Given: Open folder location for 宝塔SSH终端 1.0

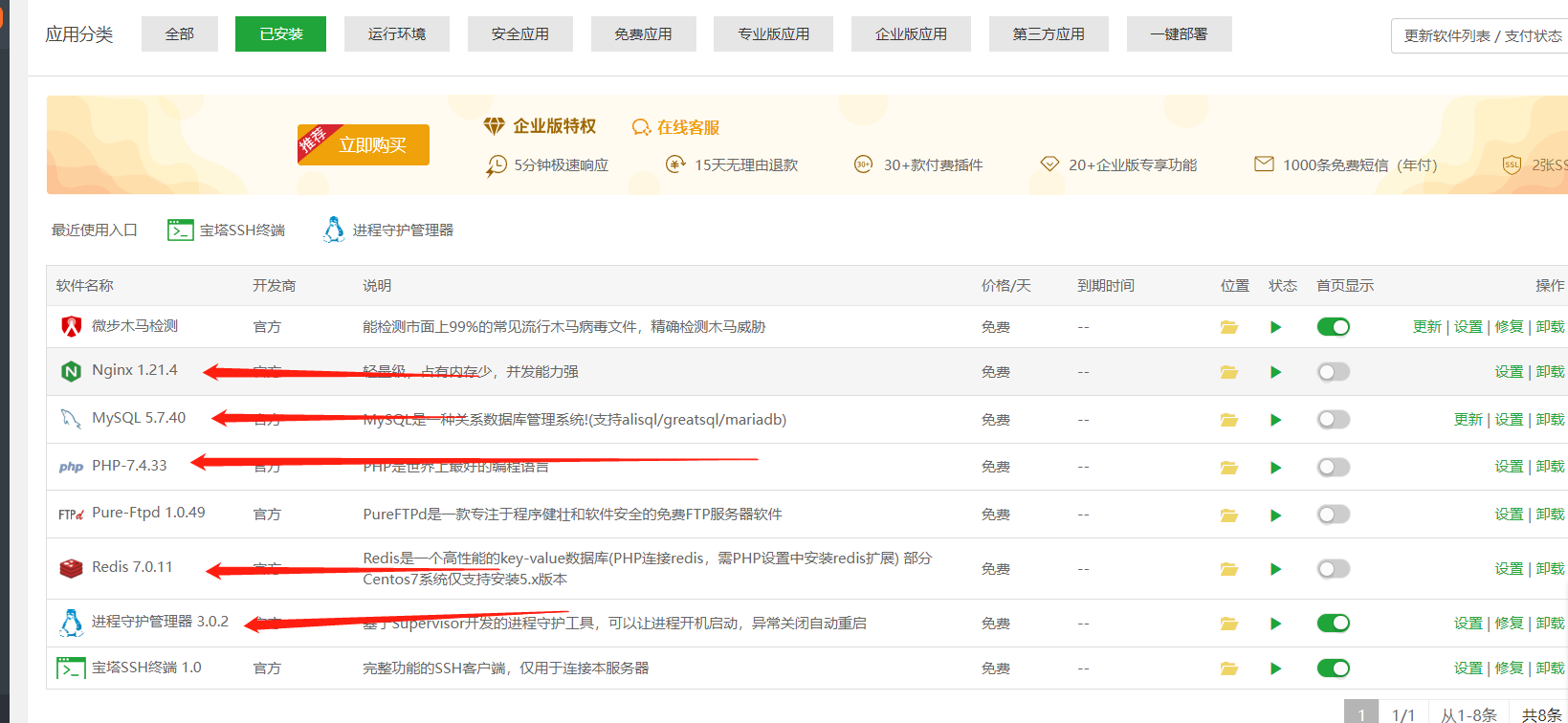Looking at the screenshot, I should [x=1229, y=668].
